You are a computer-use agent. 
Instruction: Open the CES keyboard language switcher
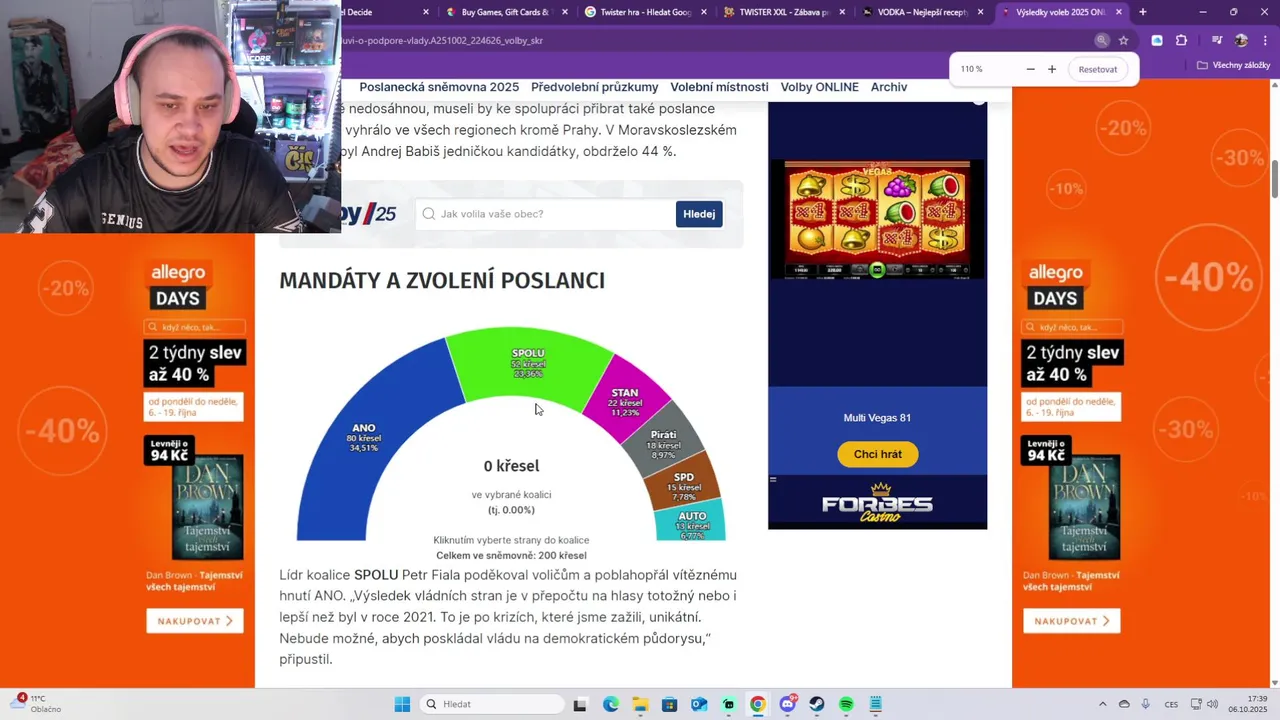(1171, 704)
